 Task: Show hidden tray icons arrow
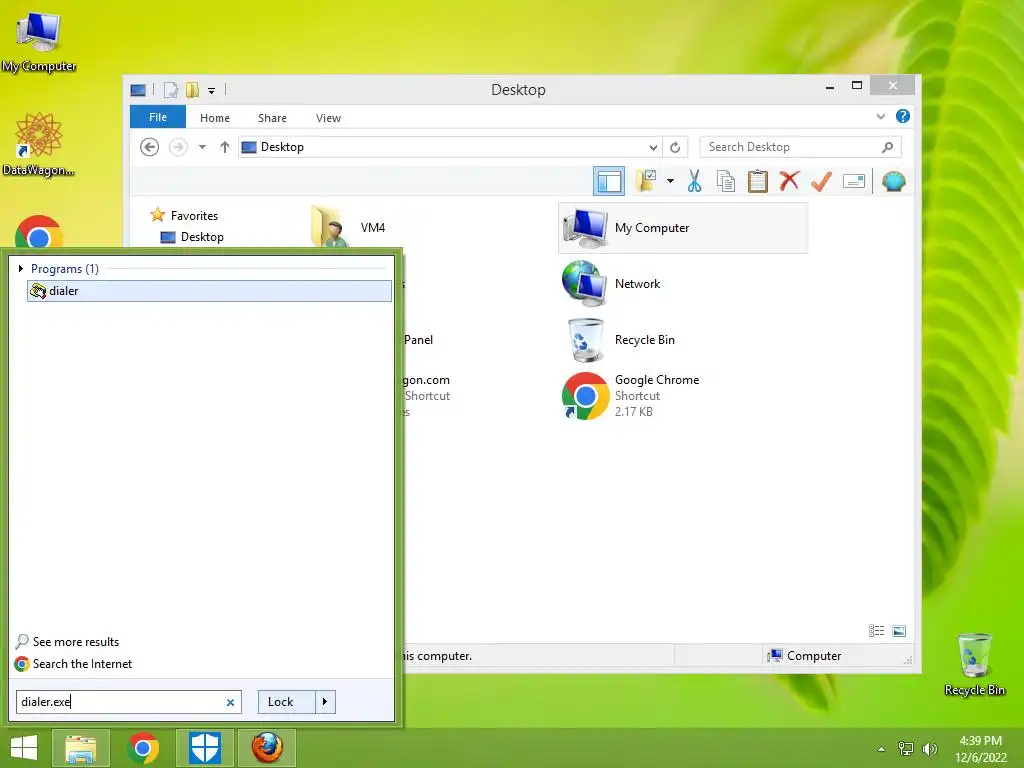(x=881, y=748)
